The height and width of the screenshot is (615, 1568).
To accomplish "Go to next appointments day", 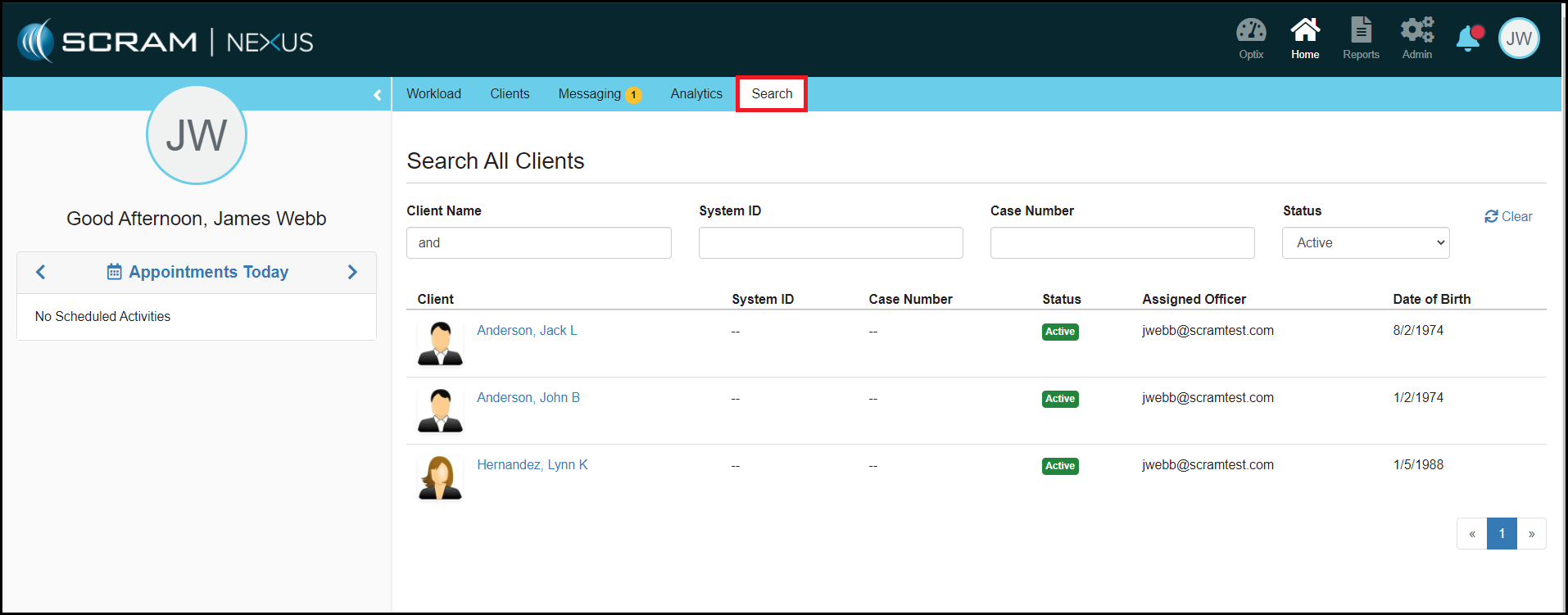I will (352, 272).
